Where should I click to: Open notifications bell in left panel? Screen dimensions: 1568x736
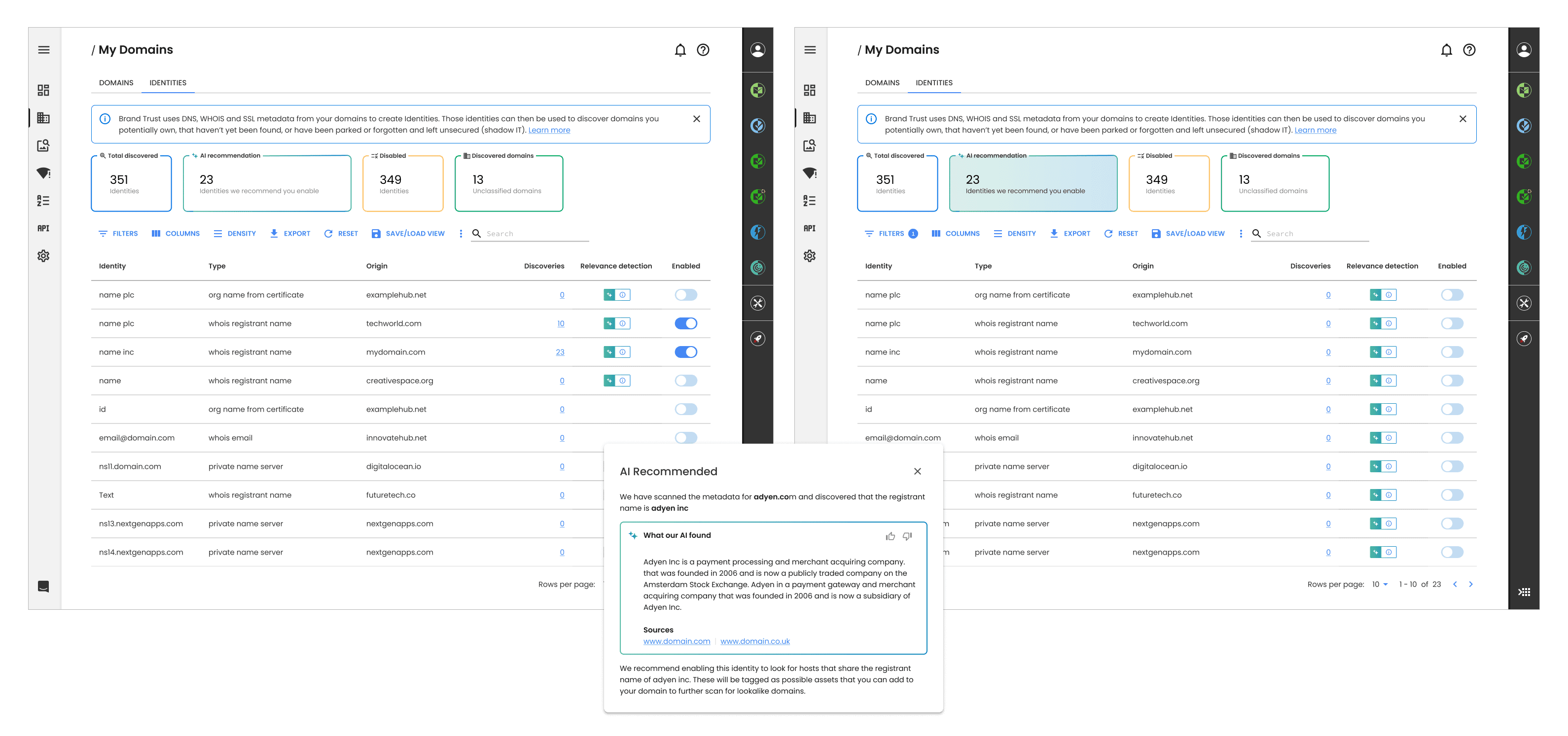680,50
